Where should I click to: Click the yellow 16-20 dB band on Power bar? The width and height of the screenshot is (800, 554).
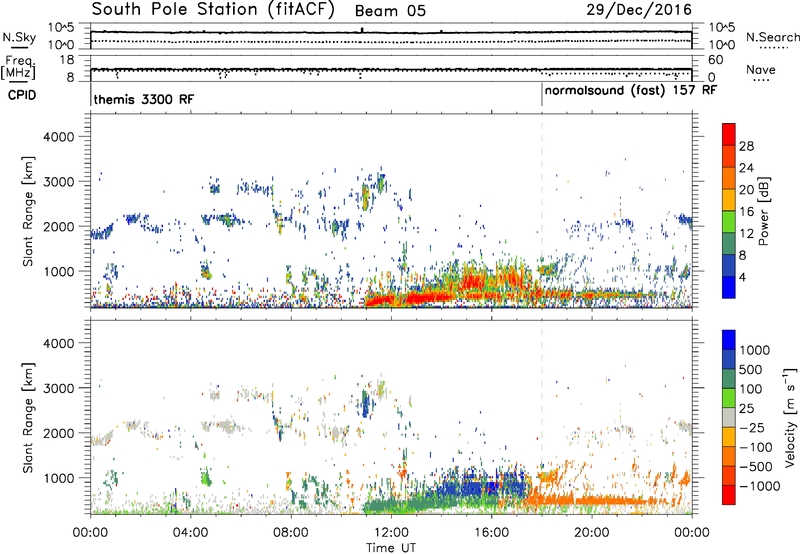[729, 199]
